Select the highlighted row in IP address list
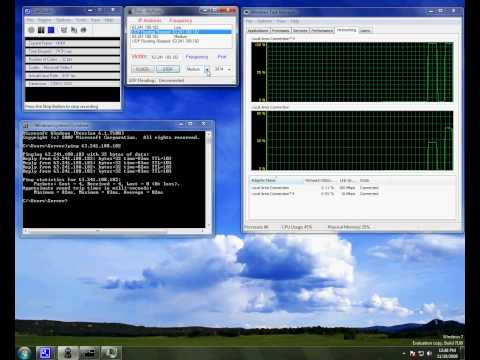The width and height of the screenshot is (480, 360). click(181, 32)
